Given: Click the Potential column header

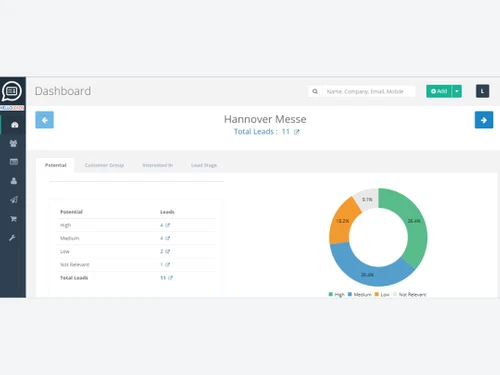Looking at the screenshot, I should [x=71, y=212].
